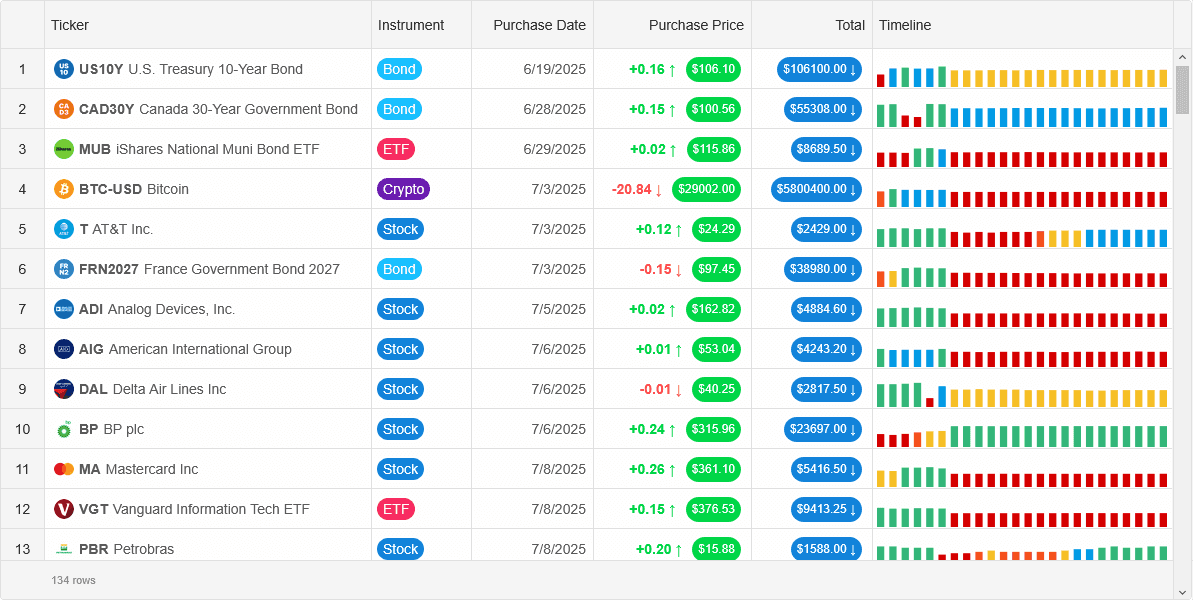This screenshot has height=600, width=1193.
Task: Click the AT&T logo icon
Action: coord(64,229)
